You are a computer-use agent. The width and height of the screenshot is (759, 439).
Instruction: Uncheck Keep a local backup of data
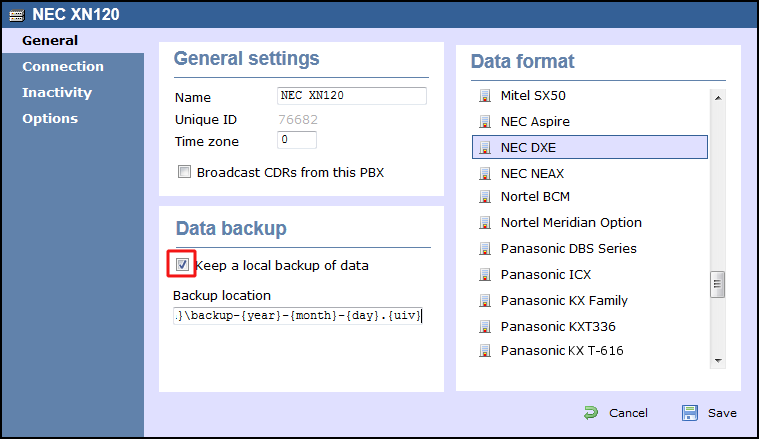pyautogui.click(x=182, y=265)
